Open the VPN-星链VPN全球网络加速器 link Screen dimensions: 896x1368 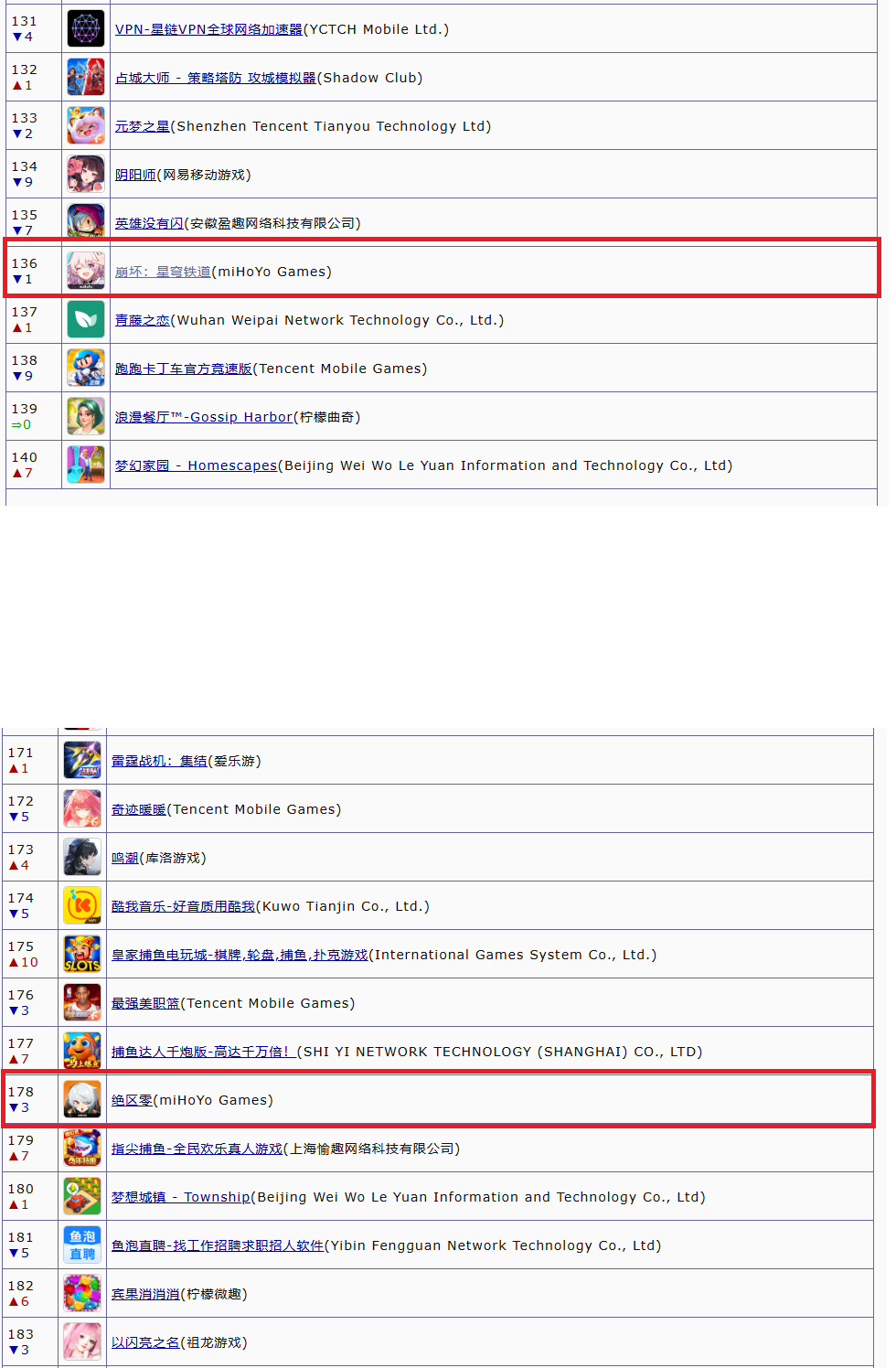[208, 29]
